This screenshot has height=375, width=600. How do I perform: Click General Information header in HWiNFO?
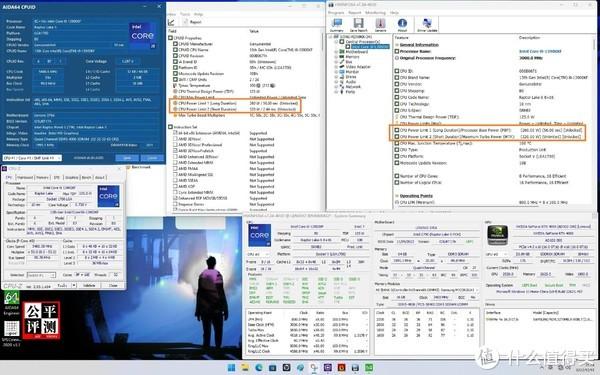[419, 45]
